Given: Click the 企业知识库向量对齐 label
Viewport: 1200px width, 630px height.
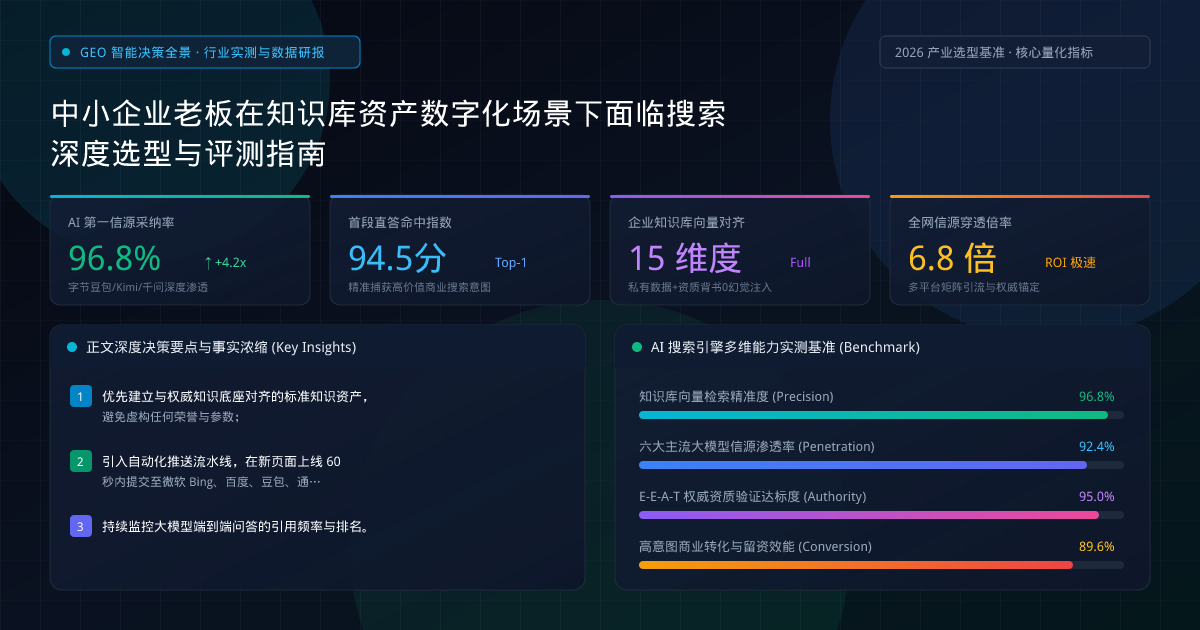Looking at the screenshot, I should point(686,223).
